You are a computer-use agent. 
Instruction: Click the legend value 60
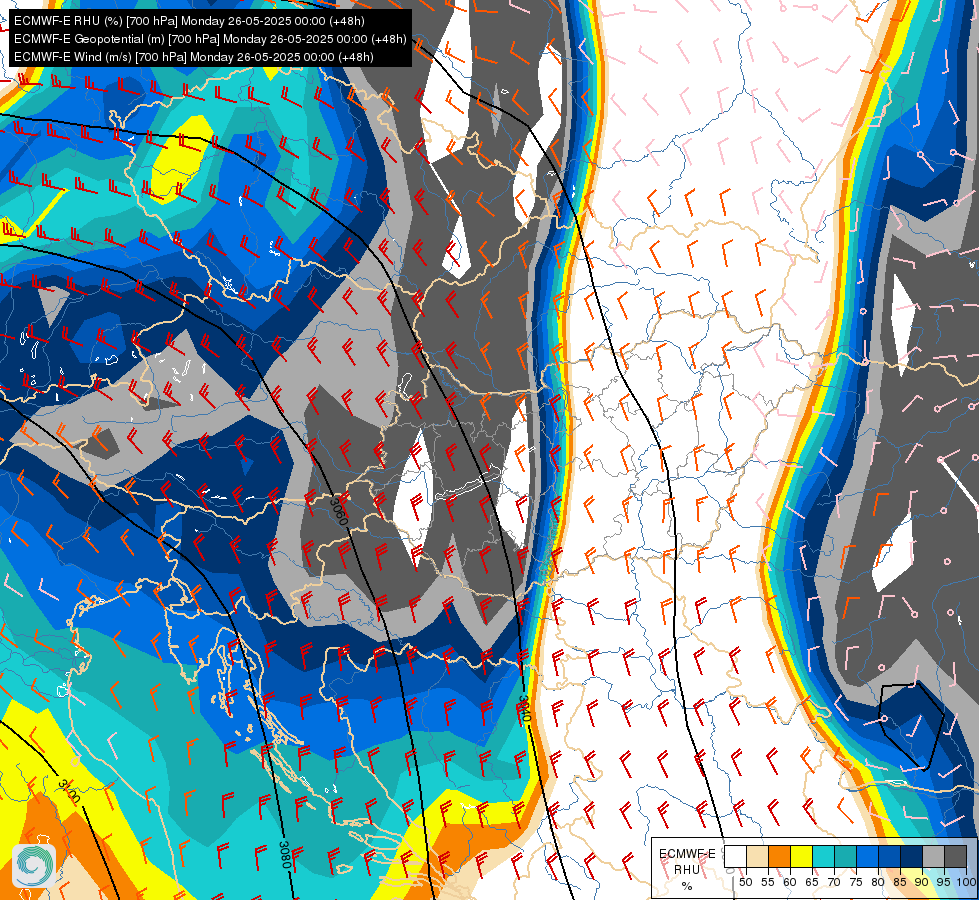(x=790, y=882)
